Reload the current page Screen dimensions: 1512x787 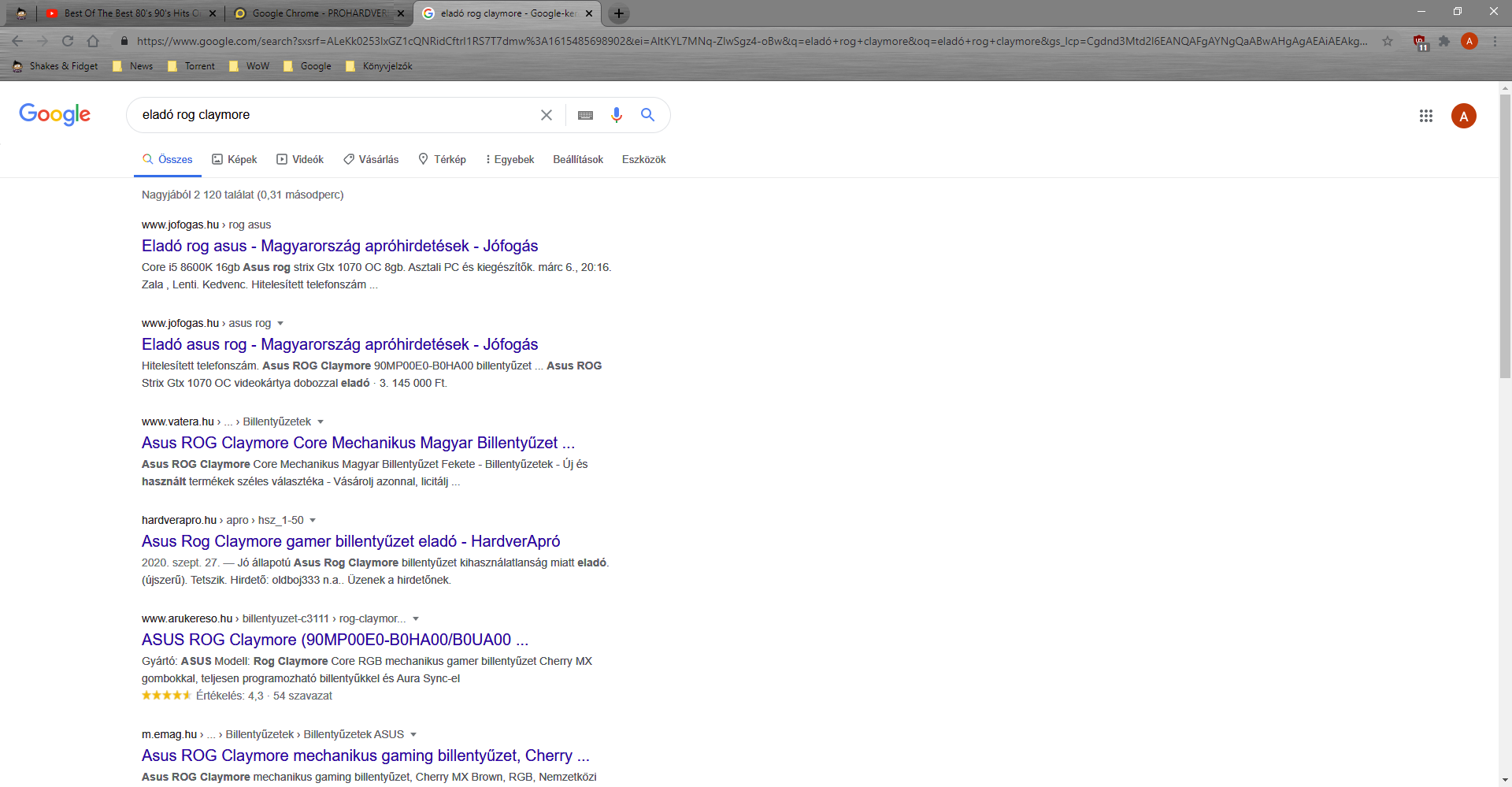68,41
